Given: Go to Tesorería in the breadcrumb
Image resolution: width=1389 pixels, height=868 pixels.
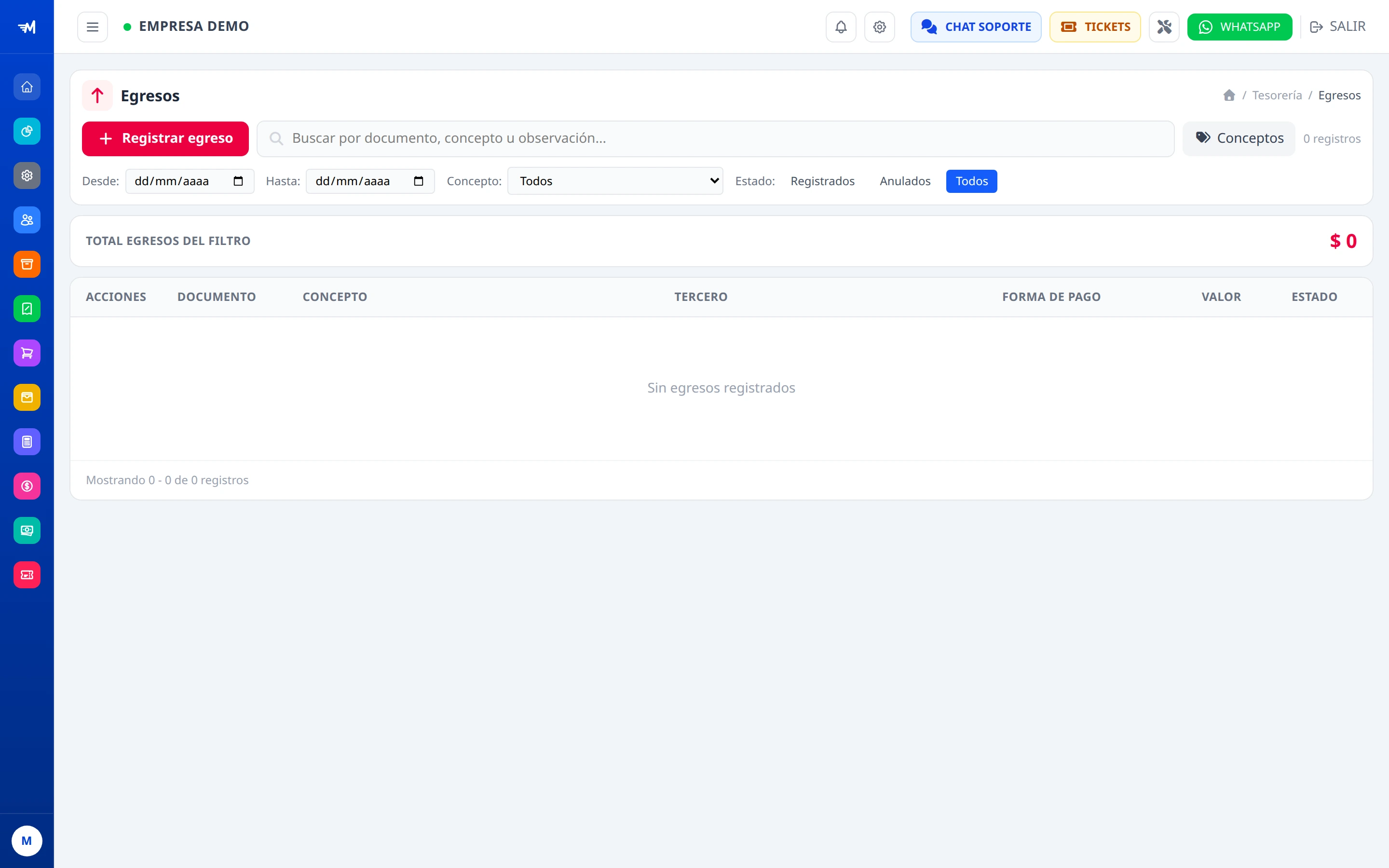Looking at the screenshot, I should (1277, 95).
